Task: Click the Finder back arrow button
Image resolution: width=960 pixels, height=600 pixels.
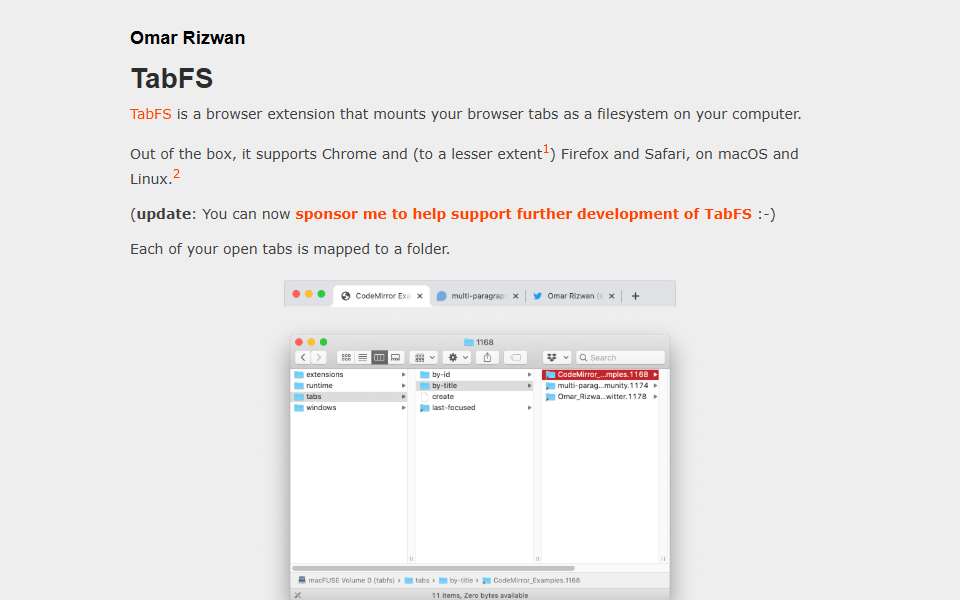Action: [303, 358]
